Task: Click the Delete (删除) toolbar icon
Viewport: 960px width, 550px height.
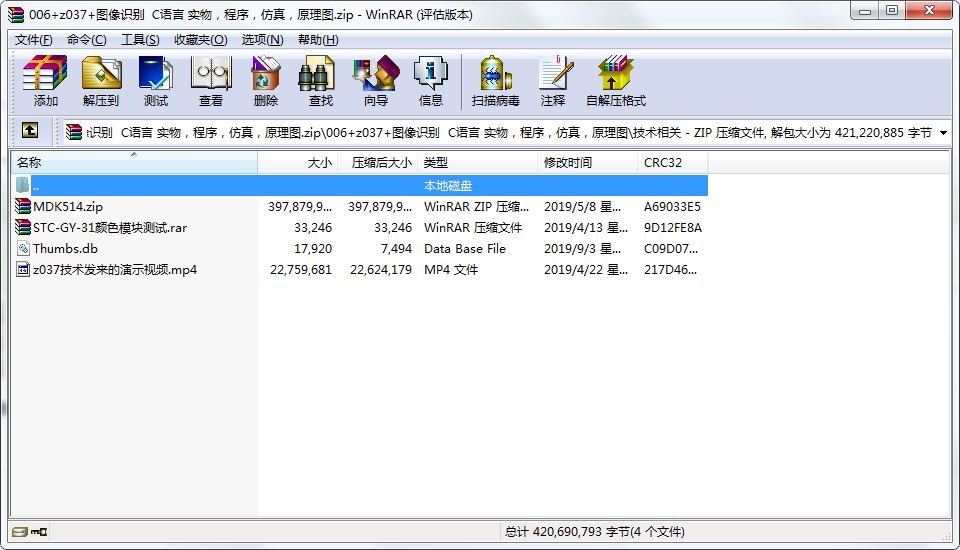Action: pyautogui.click(x=266, y=81)
